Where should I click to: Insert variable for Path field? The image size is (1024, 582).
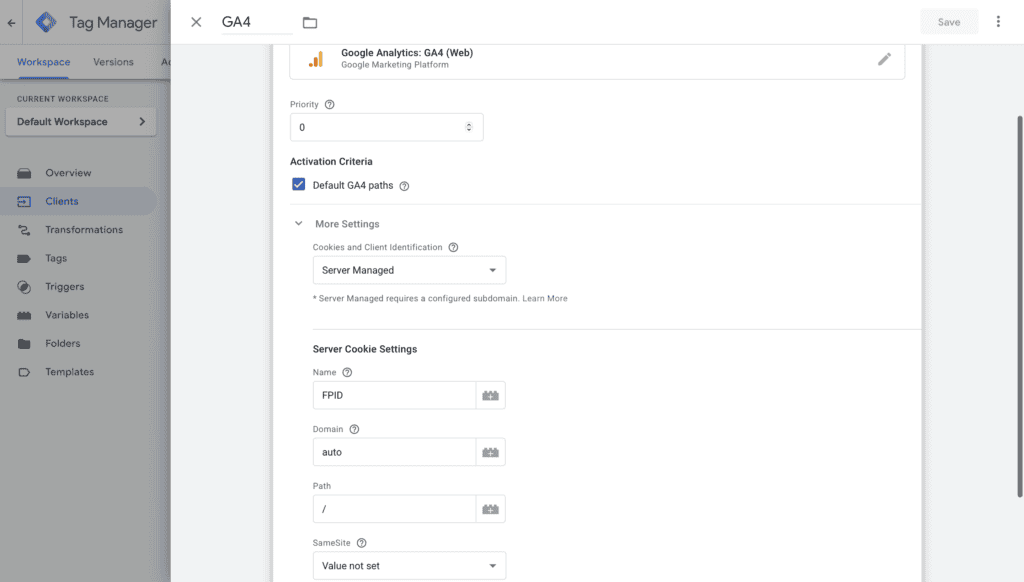490,509
